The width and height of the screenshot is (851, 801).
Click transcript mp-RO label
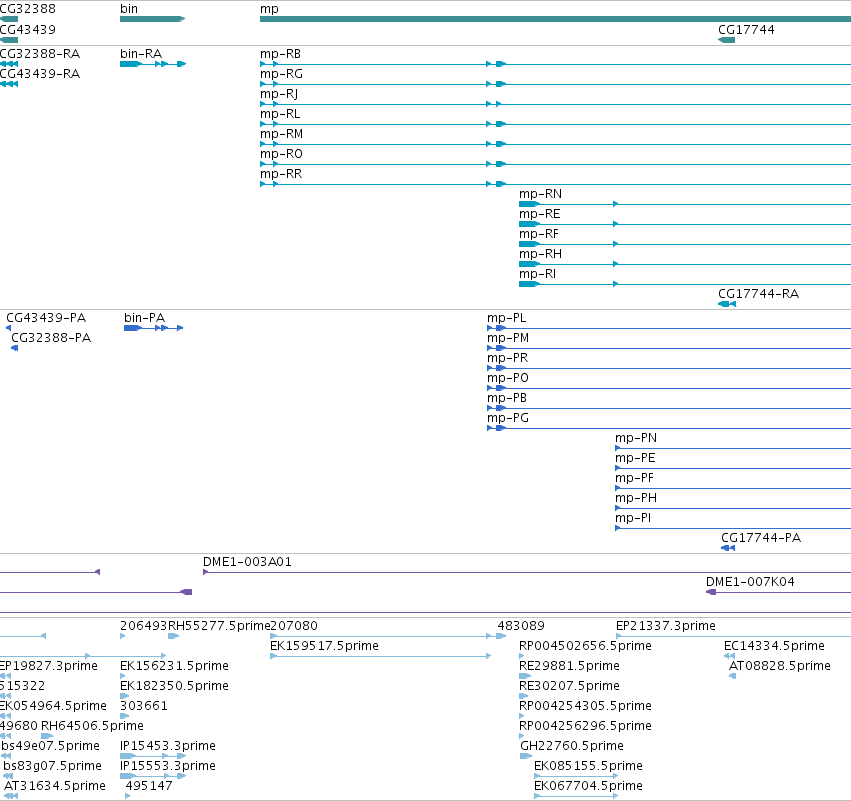coord(281,154)
